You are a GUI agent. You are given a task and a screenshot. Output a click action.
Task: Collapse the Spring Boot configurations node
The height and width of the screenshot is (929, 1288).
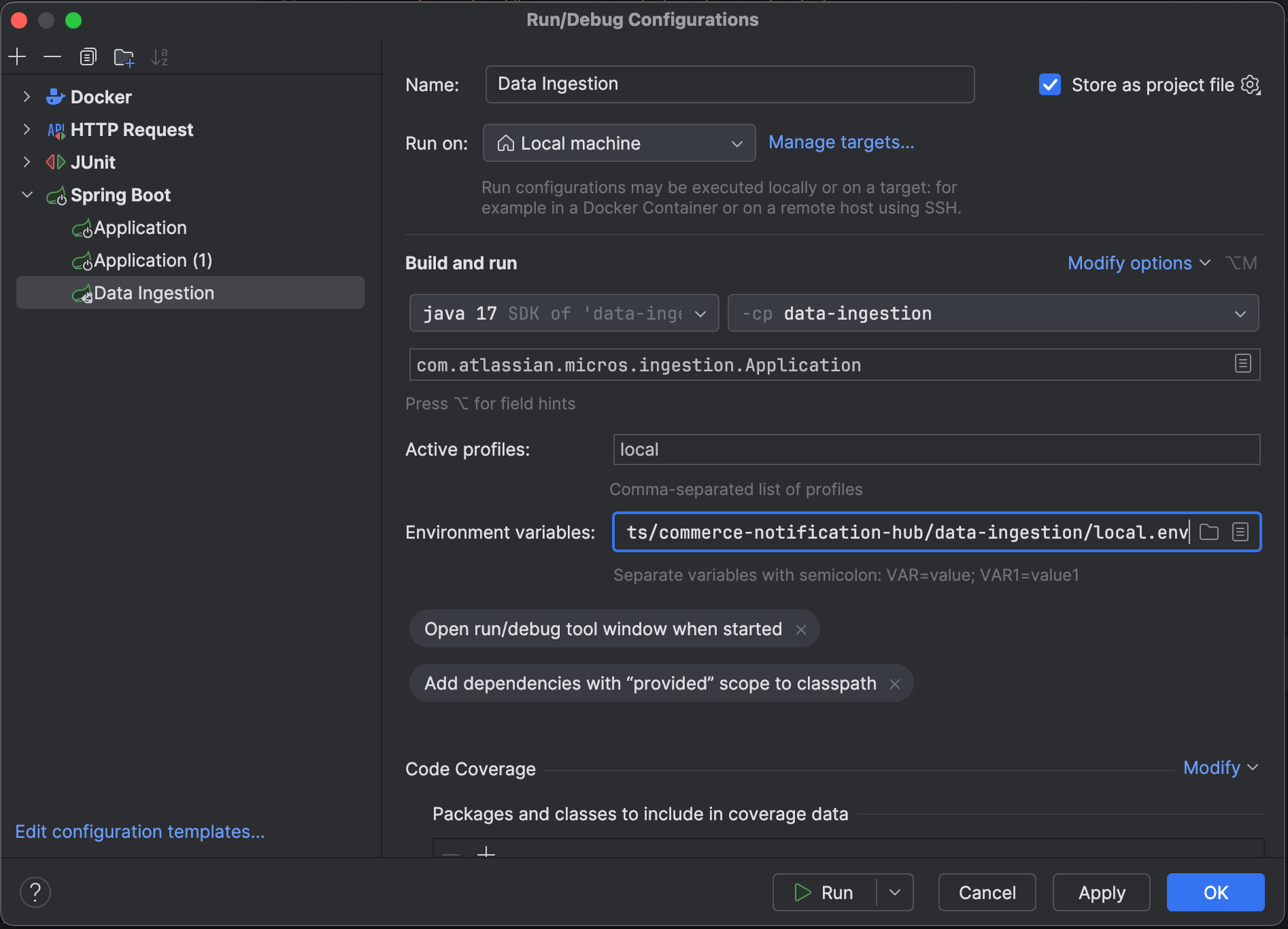27,195
